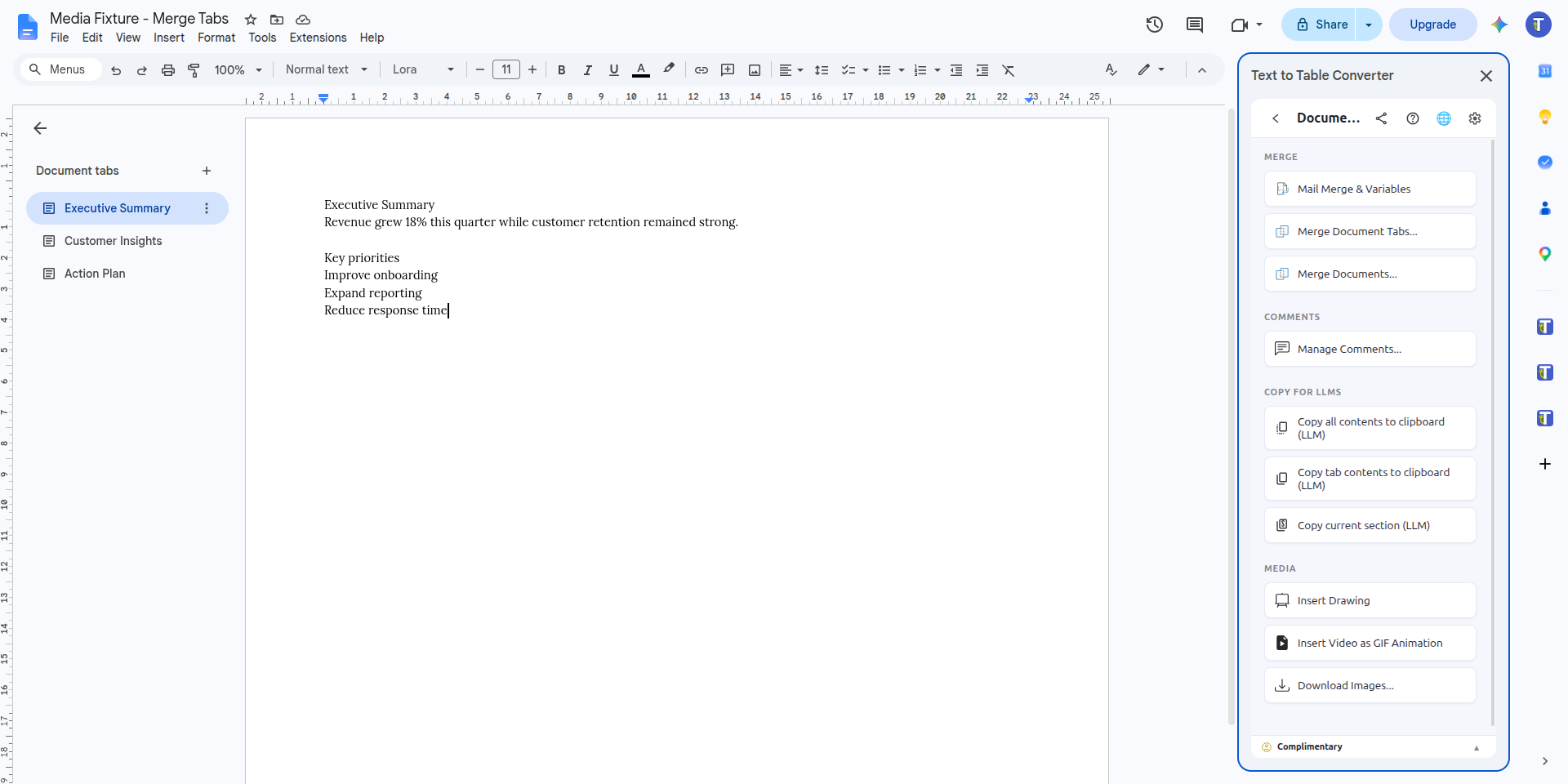
Task: Move document with folder icon
Action: click(x=277, y=20)
